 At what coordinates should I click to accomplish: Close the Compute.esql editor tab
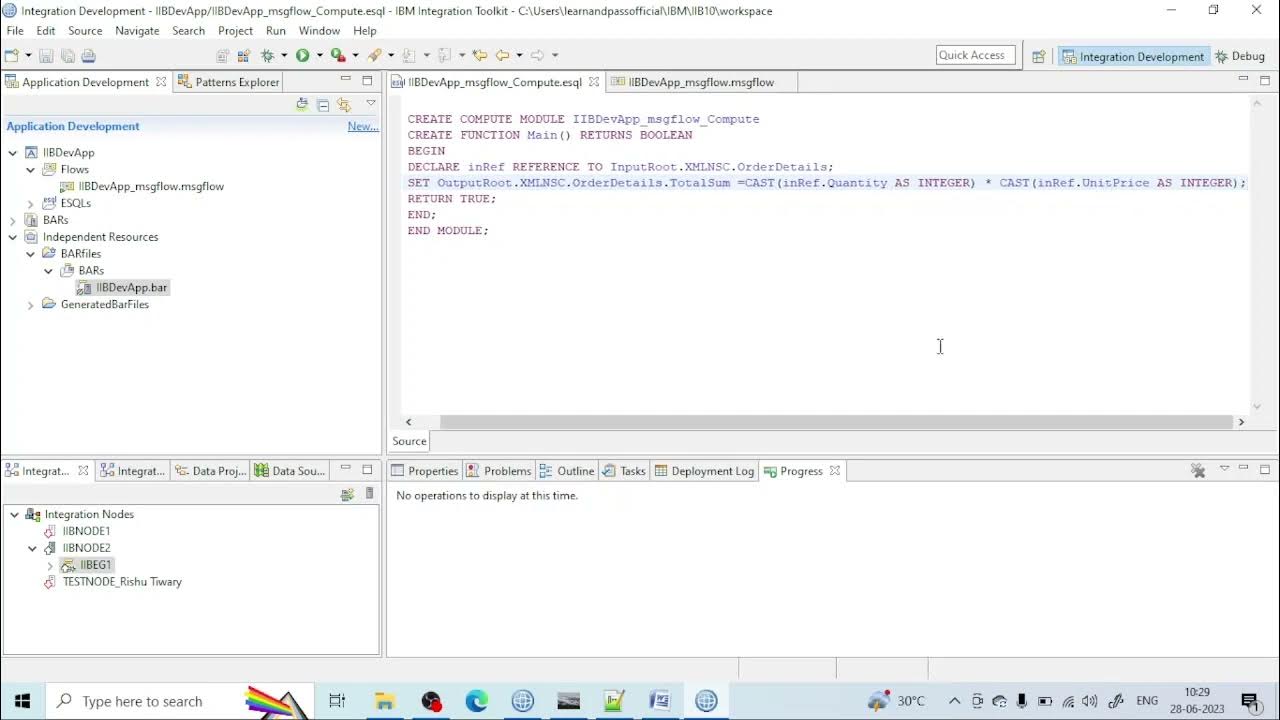(x=593, y=82)
